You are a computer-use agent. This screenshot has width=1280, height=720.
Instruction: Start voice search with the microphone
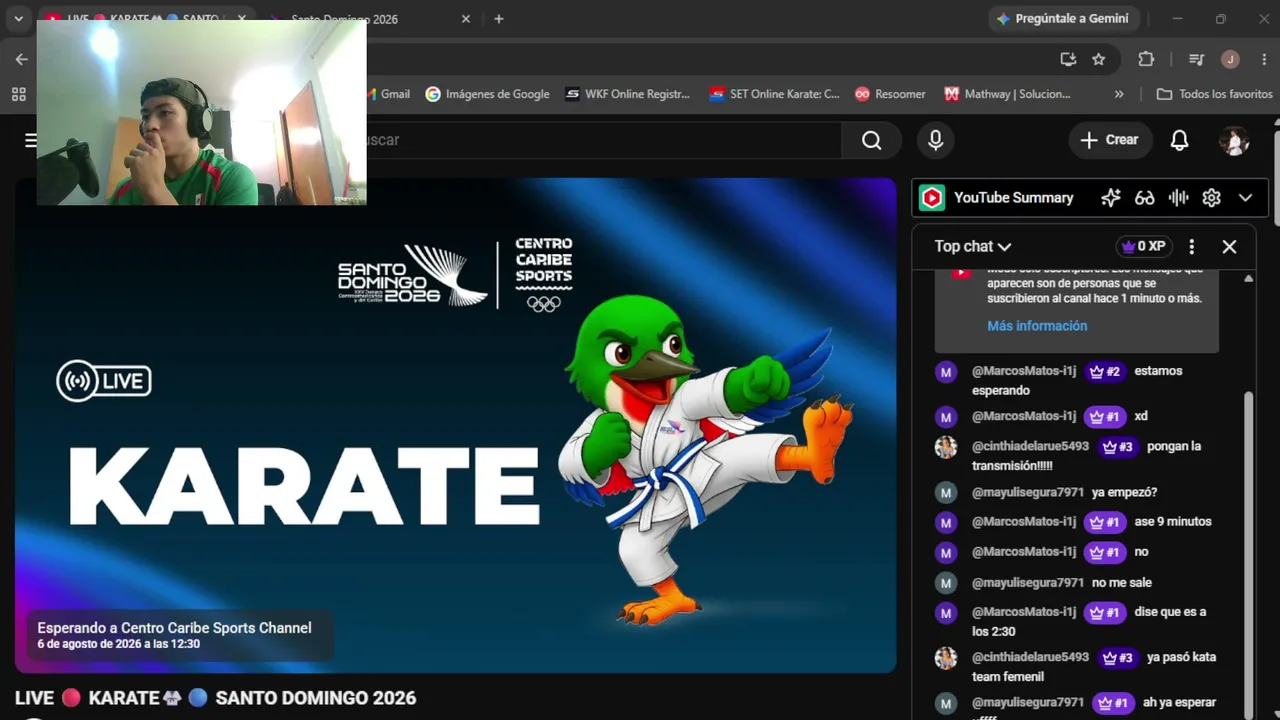pos(936,140)
